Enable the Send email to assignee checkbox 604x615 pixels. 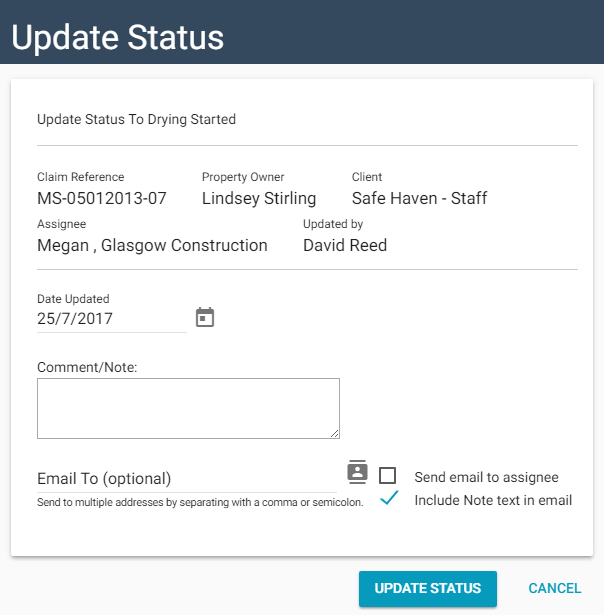[x=388, y=476]
